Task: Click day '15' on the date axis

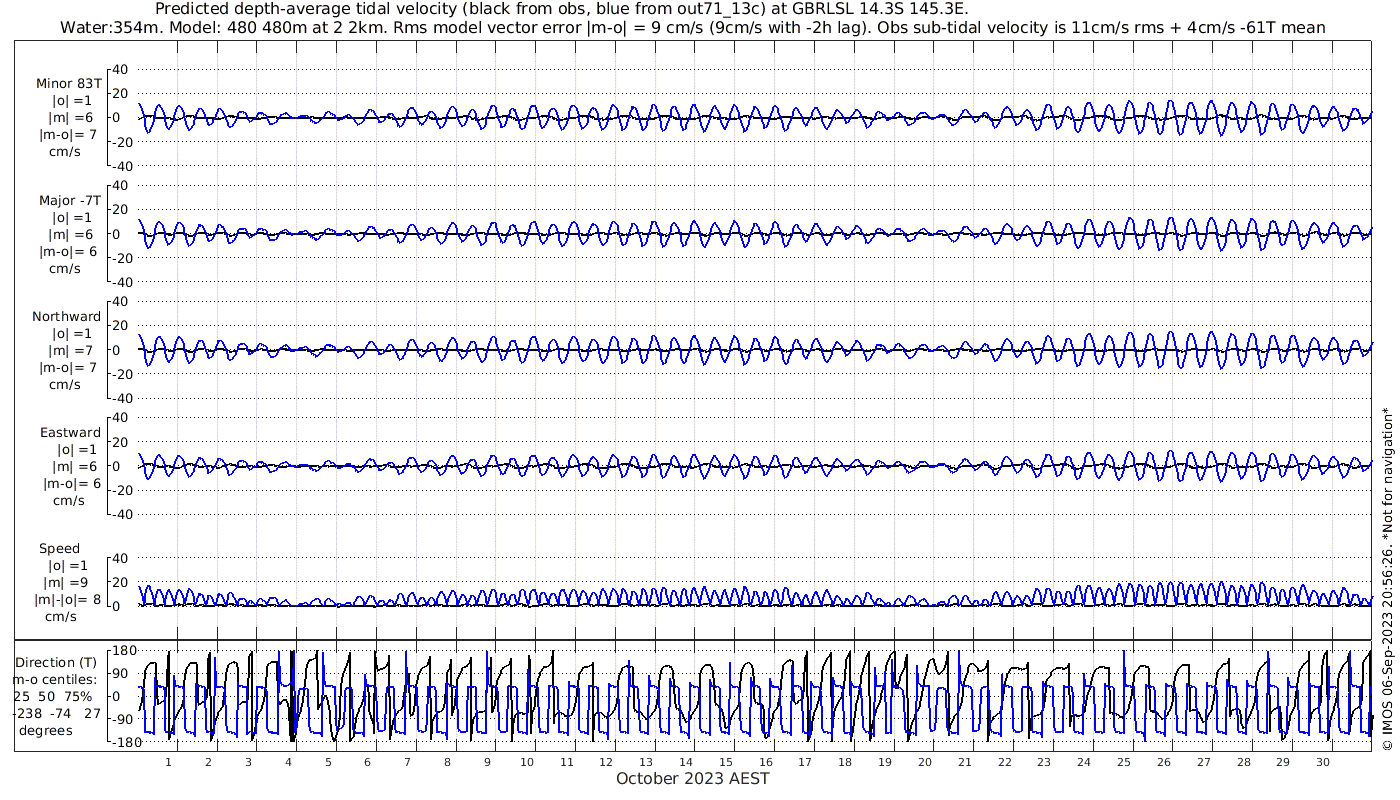Action: (x=726, y=762)
